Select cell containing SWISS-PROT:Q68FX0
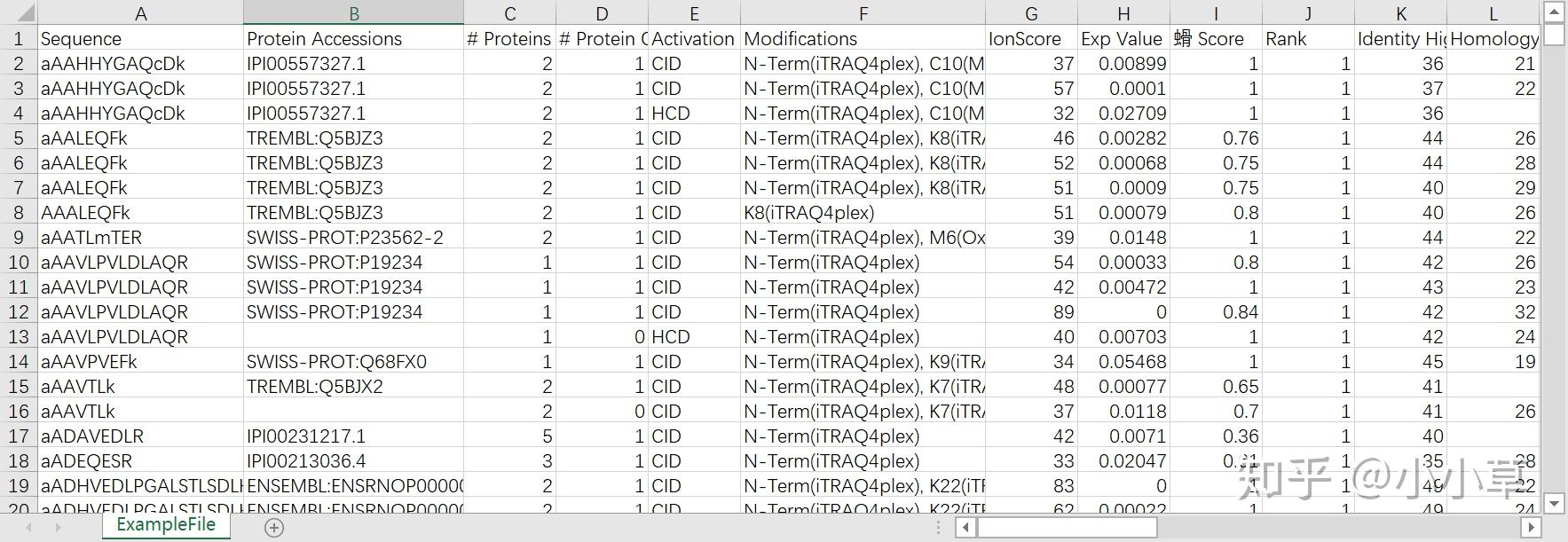The width and height of the screenshot is (1568, 542). click(x=353, y=362)
